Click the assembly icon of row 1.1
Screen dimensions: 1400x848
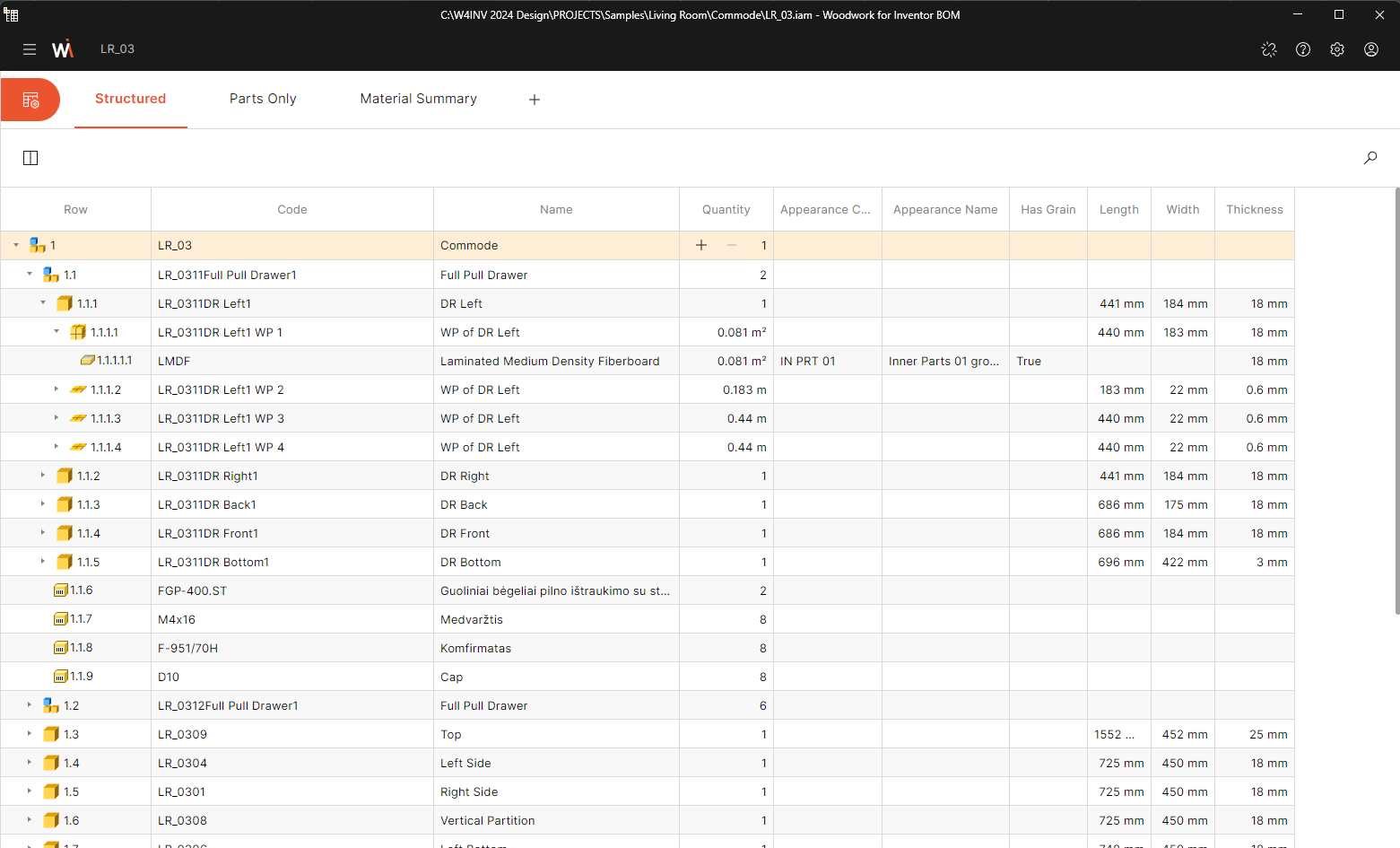click(51, 275)
